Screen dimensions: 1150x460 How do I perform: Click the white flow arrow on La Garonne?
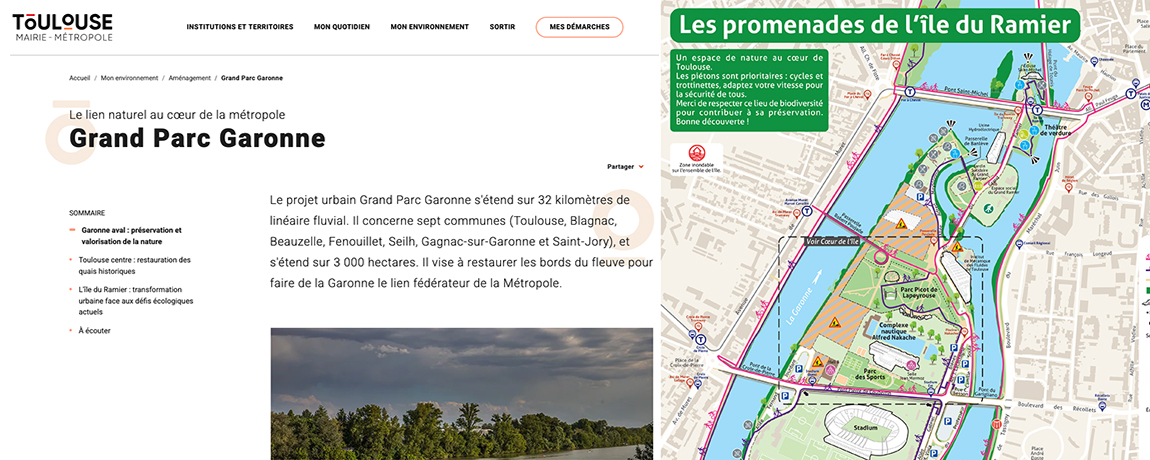click(x=817, y=277)
